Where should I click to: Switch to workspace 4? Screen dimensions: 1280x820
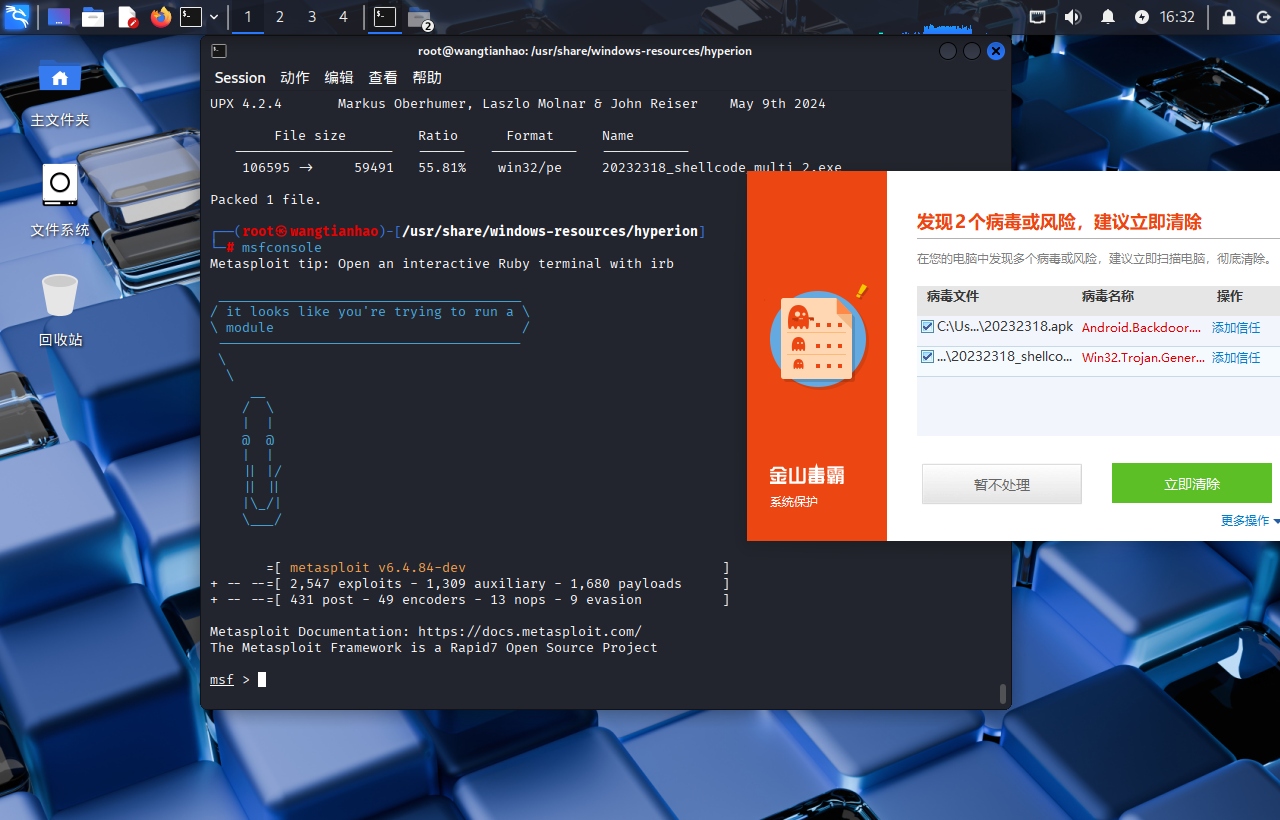click(x=344, y=17)
